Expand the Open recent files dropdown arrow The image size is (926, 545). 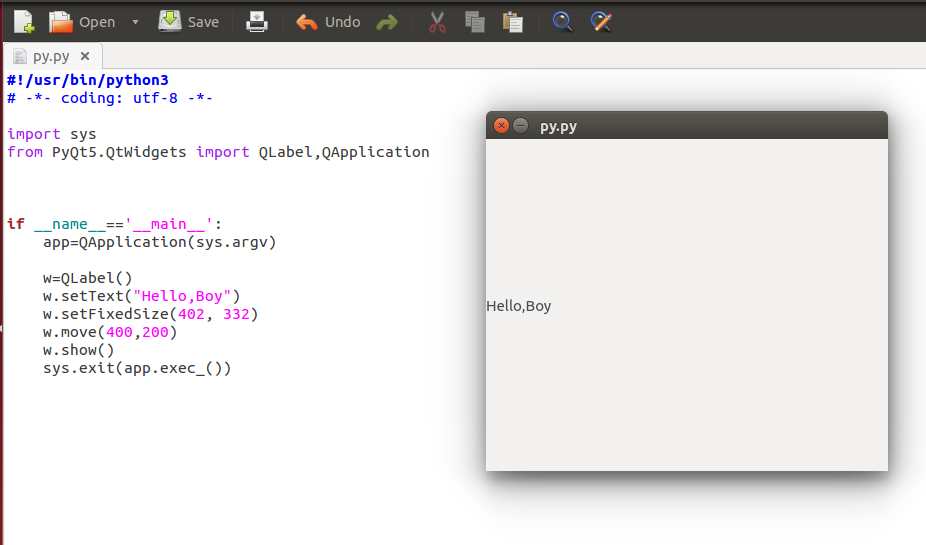135,22
